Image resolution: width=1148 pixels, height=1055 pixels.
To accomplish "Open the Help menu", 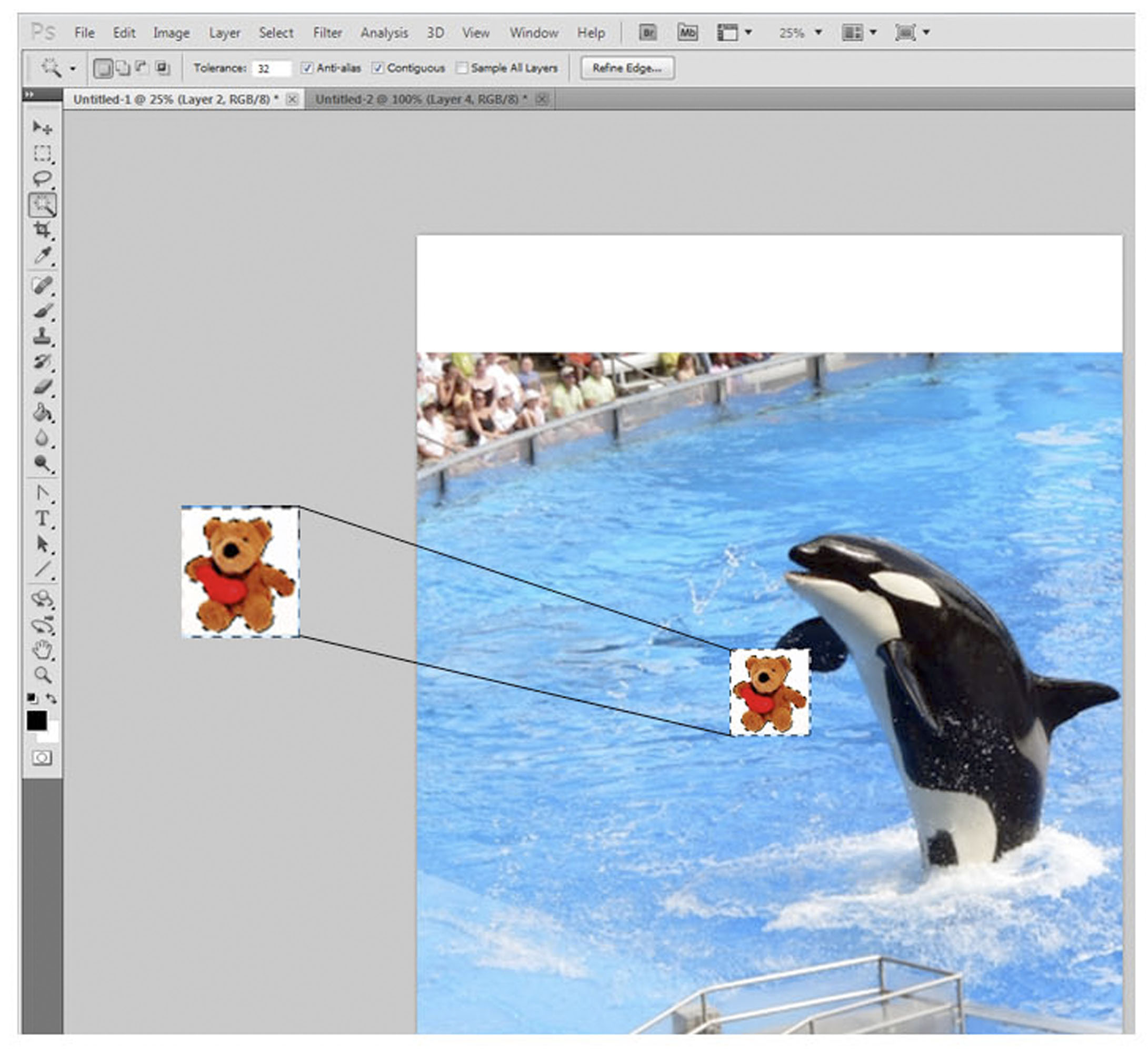I will click(591, 33).
